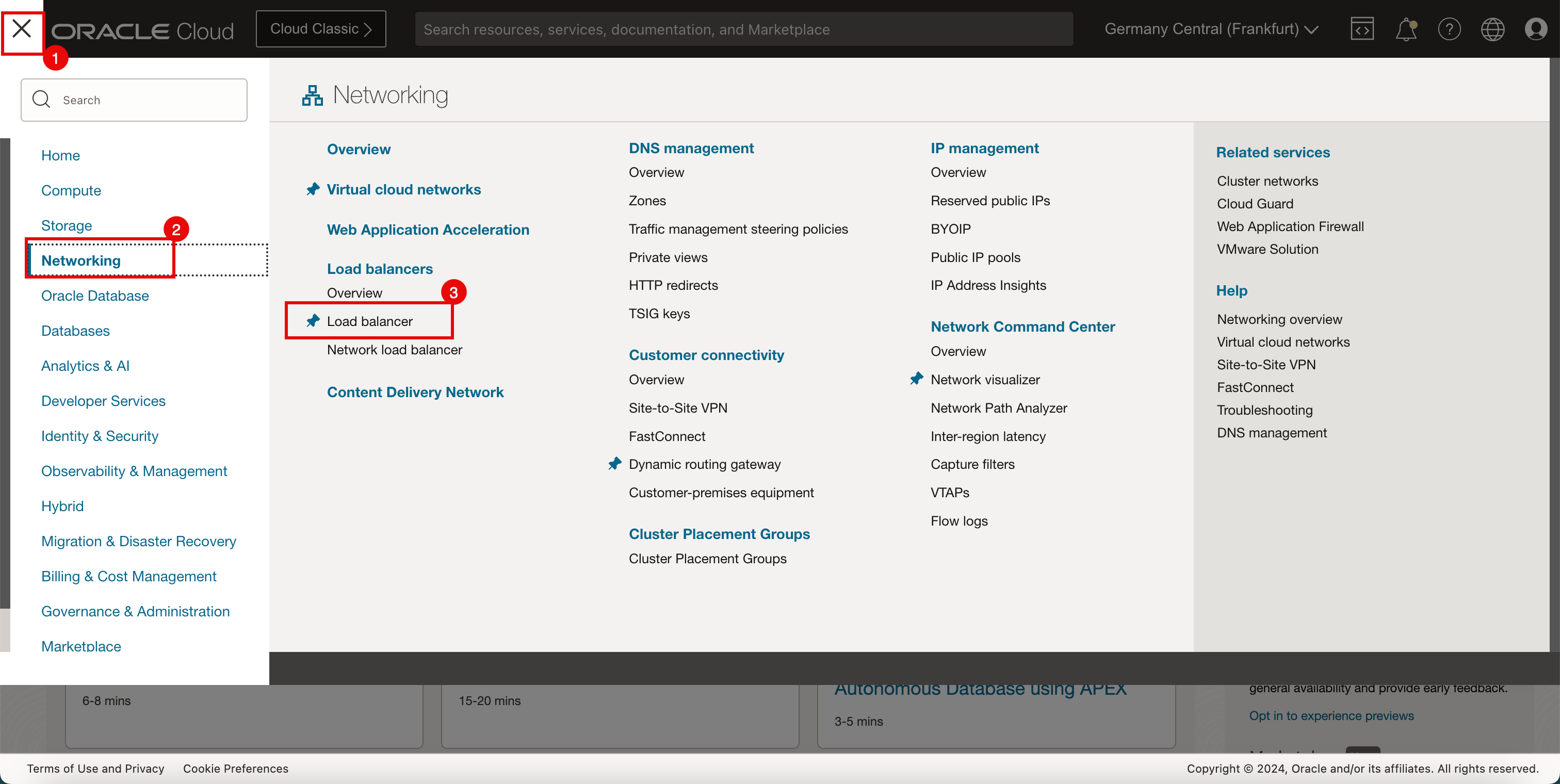The height and width of the screenshot is (784, 1560).
Task: Select Compute from the left sidebar menu
Action: pyautogui.click(x=70, y=190)
